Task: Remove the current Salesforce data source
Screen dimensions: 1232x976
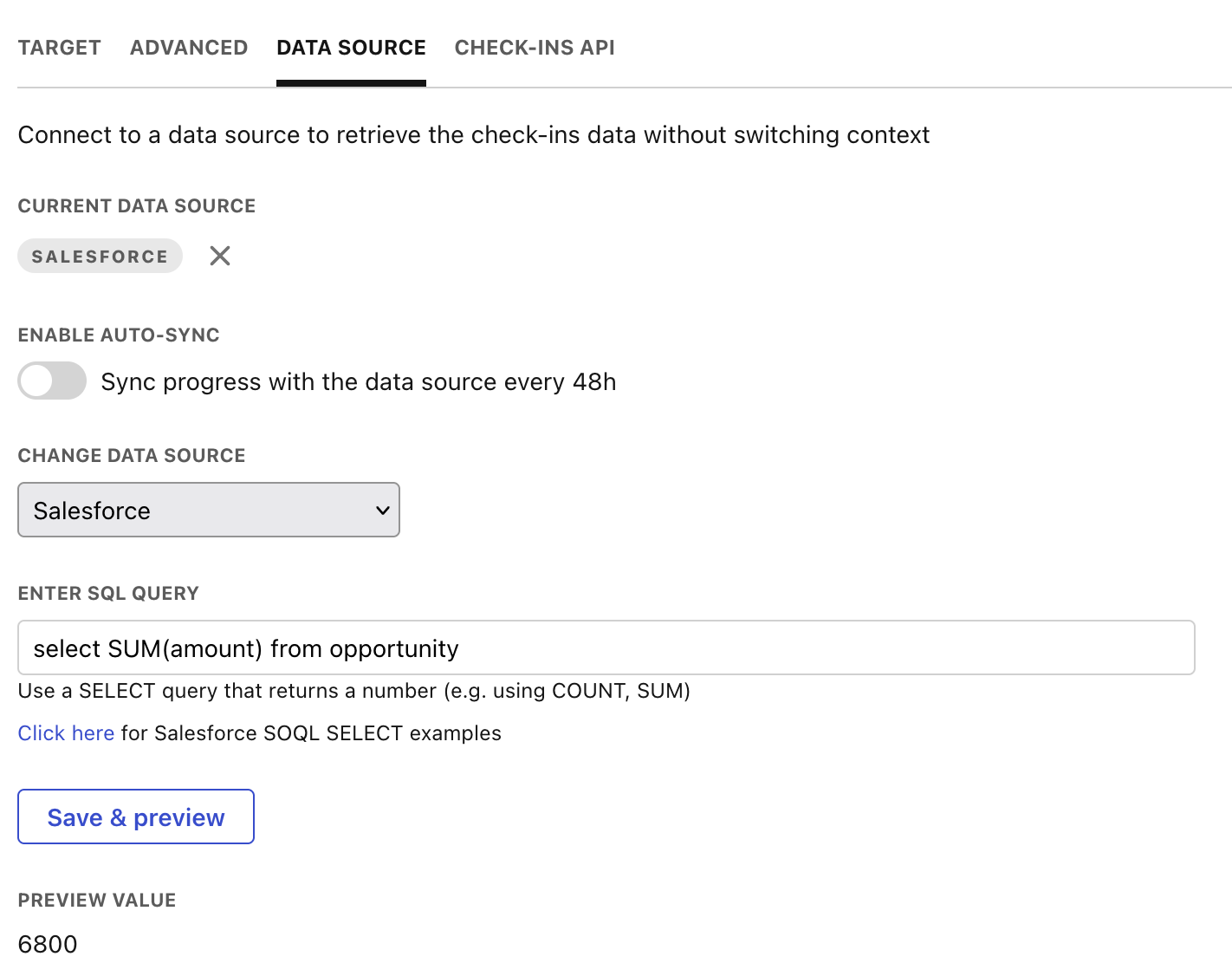Action: 220,256
